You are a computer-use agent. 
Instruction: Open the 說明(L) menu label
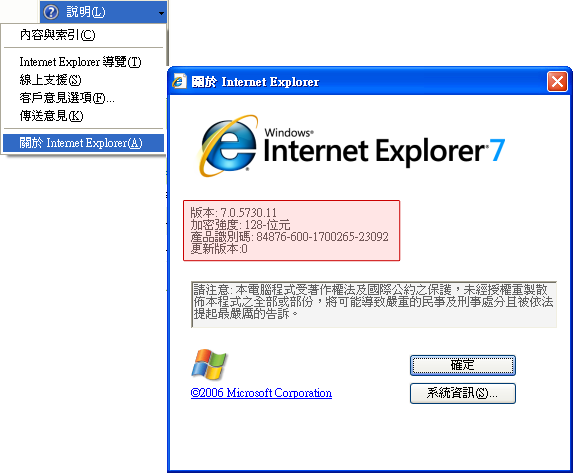tap(85, 12)
